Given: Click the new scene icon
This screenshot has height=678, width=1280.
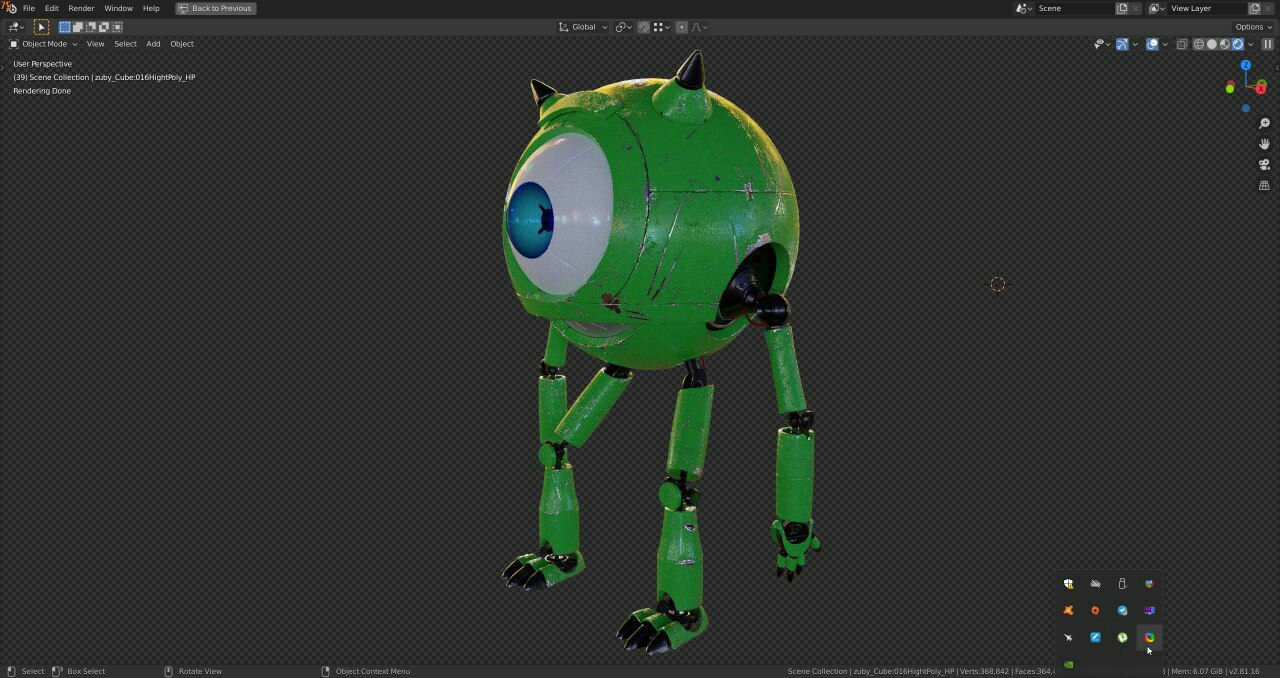Looking at the screenshot, I should [1122, 8].
